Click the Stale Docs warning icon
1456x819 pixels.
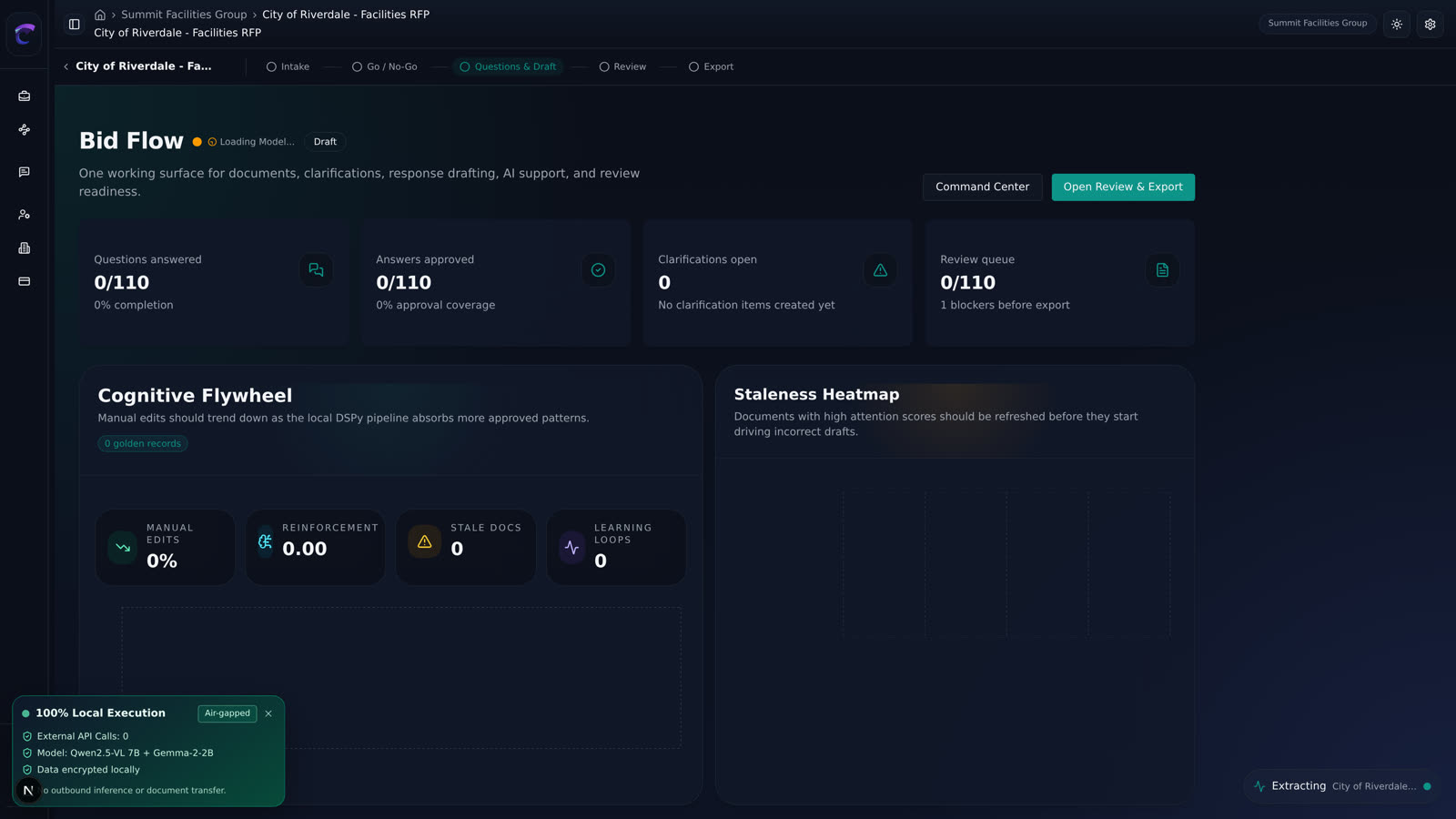click(424, 541)
